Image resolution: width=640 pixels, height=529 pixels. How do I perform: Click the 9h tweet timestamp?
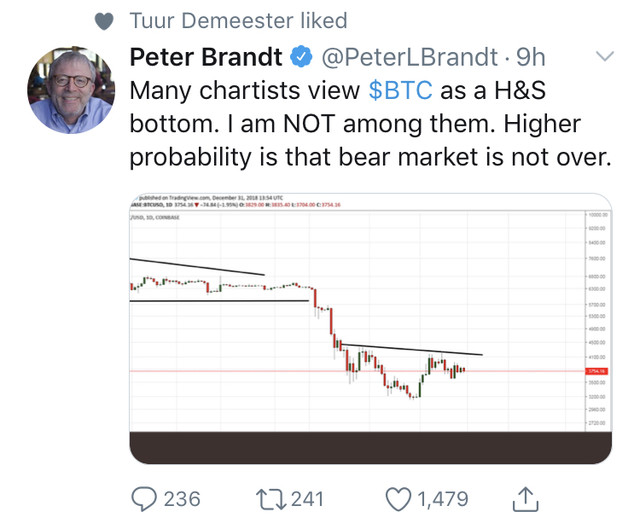[531, 57]
